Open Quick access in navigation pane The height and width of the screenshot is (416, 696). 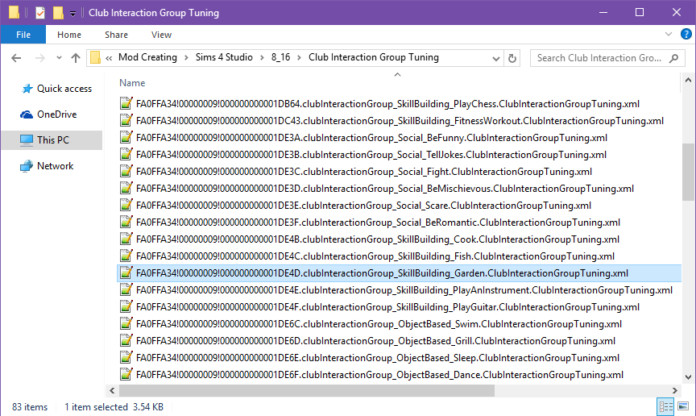(64, 89)
